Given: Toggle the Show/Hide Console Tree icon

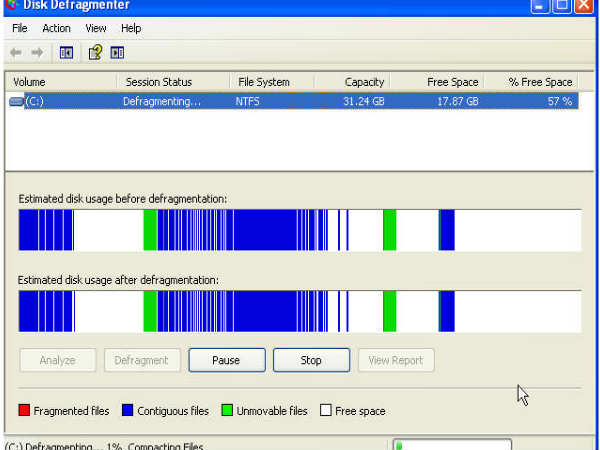Looking at the screenshot, I should tap(66, 52).
